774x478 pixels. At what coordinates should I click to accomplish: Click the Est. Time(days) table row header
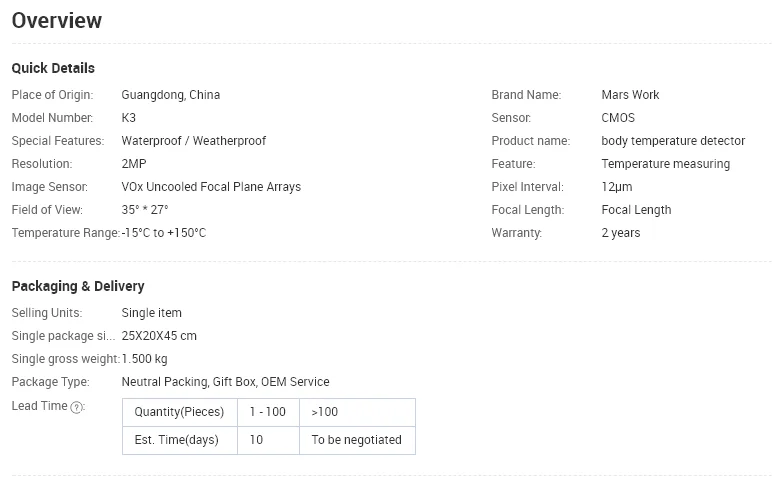coord(179,439)
